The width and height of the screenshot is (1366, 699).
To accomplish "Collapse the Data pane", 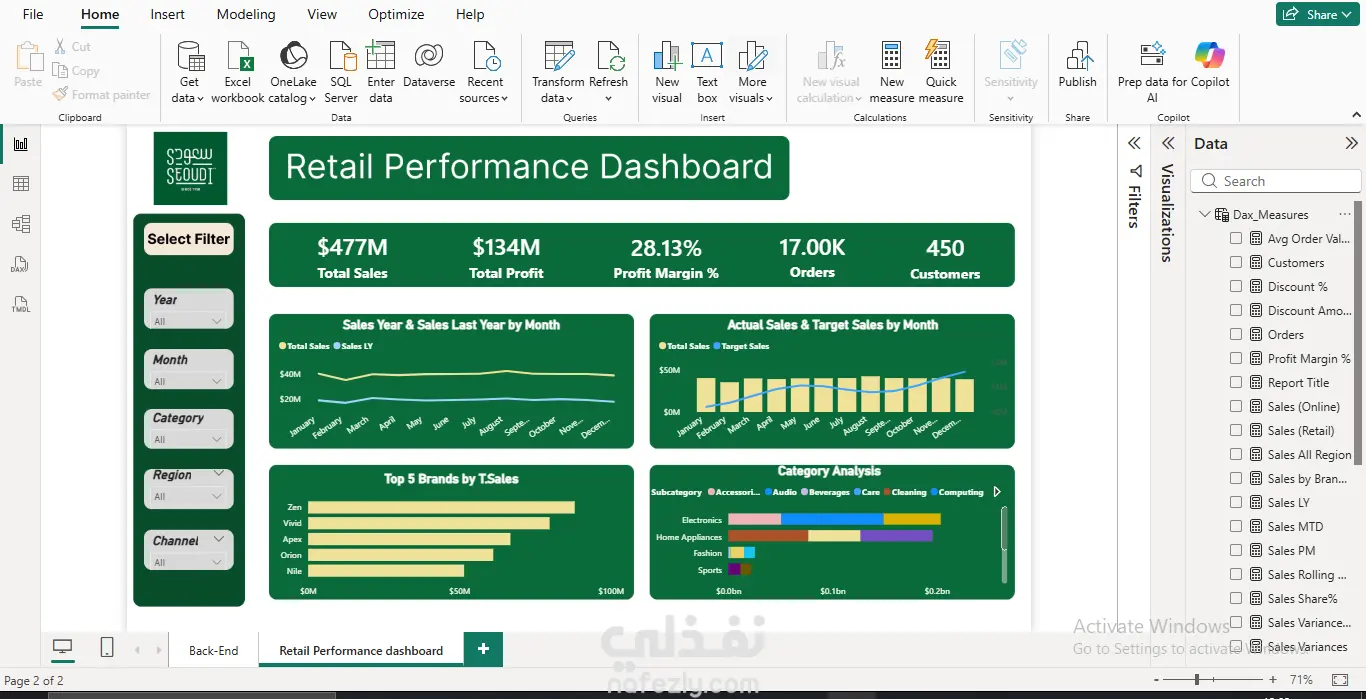I will pyautogui.click(x=1351, y=144).
